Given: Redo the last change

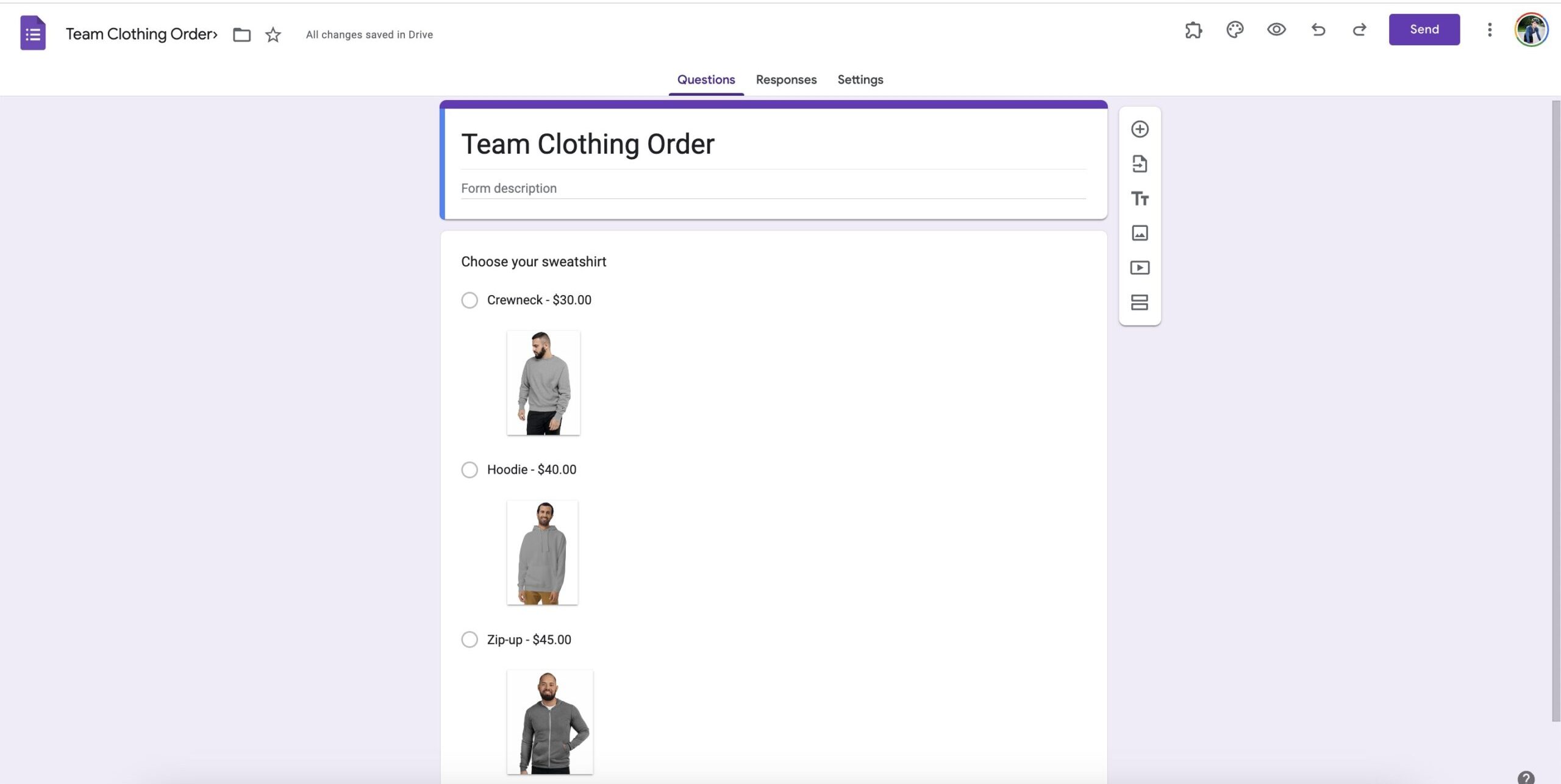Looking at the screenshot, I should click(1360, 29).
